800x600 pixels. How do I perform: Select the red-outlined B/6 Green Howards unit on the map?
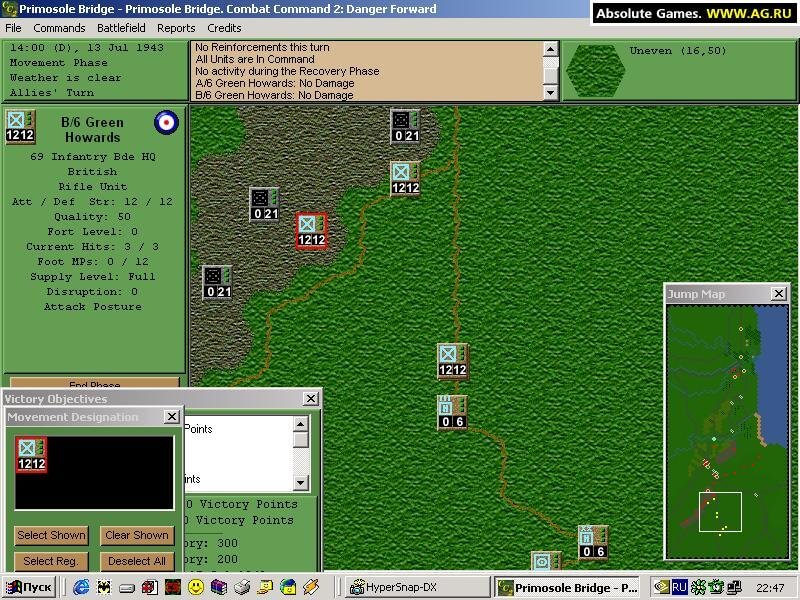click(311, 231)
